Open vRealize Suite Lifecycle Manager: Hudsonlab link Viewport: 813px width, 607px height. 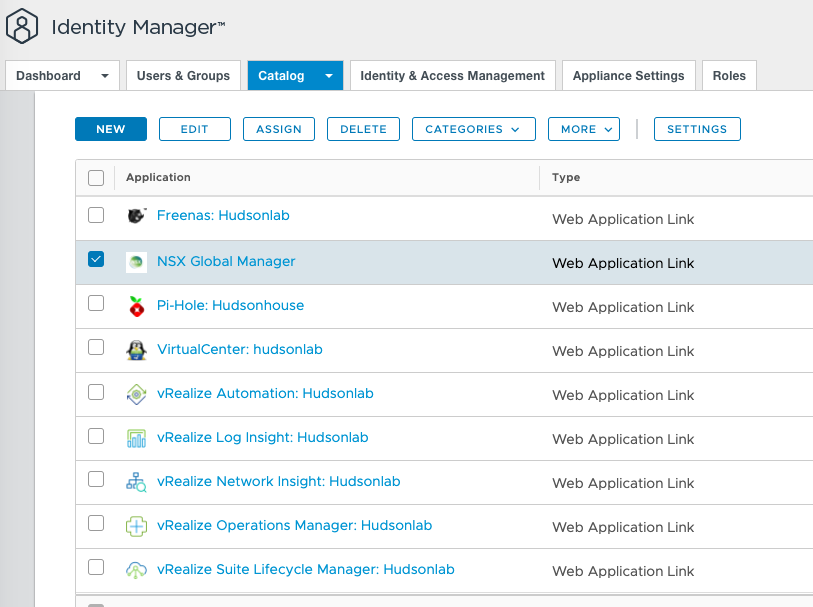(305, 570)
